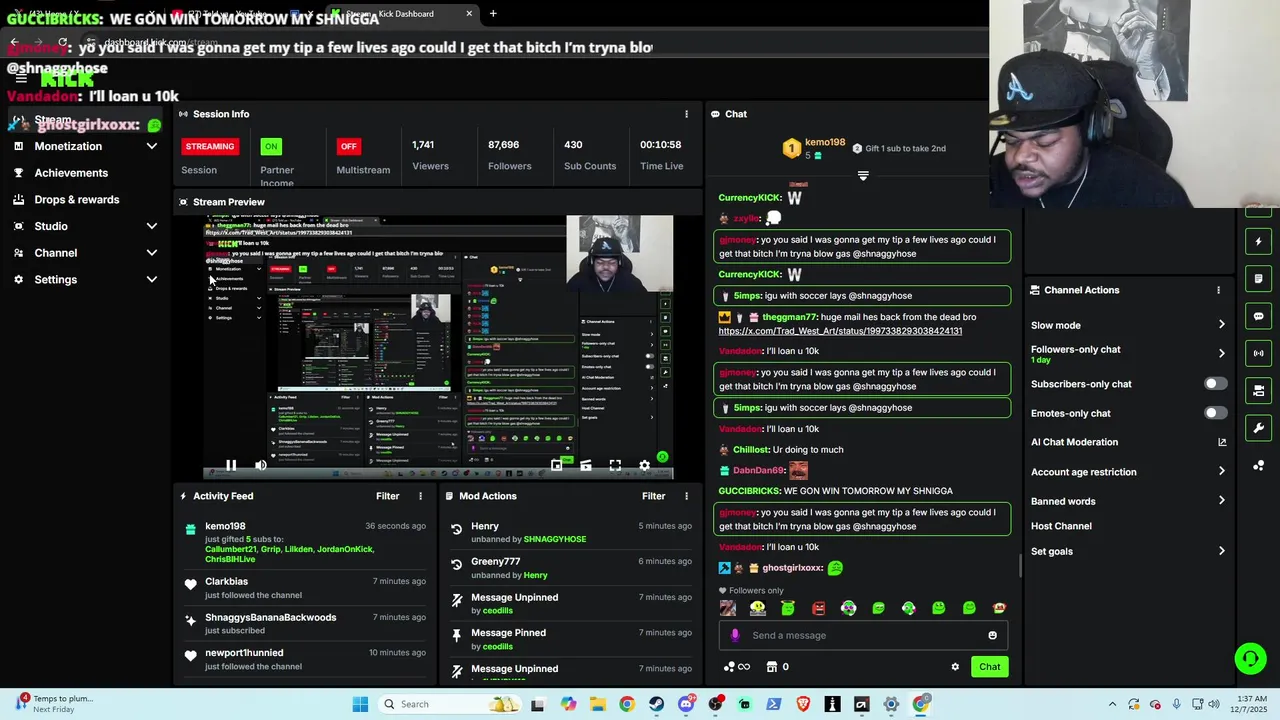Screen dimensions: 1280x720
Task: Click Windows Start button
Action: [360, 704]
